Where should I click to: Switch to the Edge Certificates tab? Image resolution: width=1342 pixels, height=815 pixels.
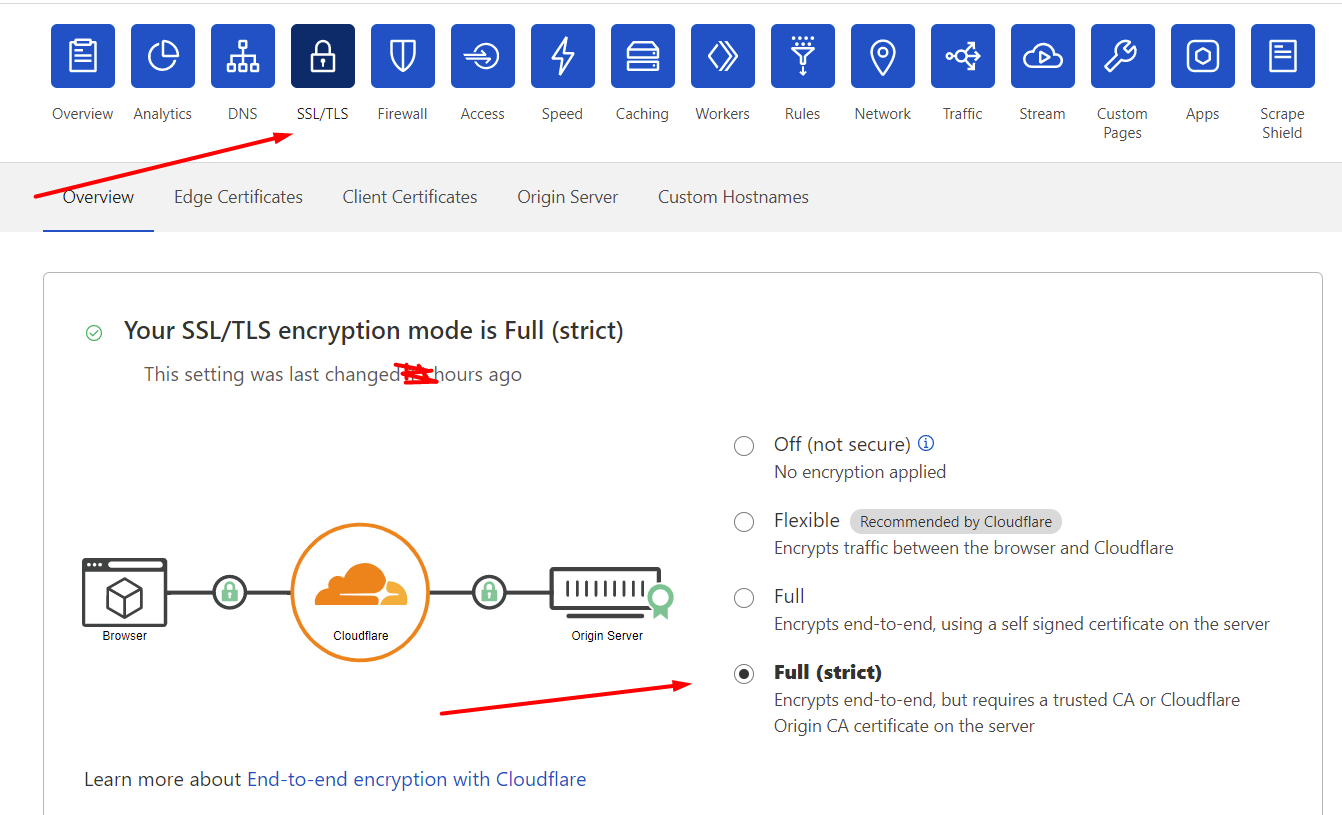[238, 197]
